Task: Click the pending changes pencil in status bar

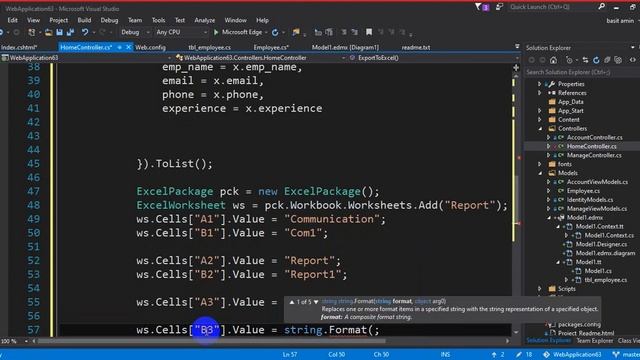Action: tap(519, 355)
